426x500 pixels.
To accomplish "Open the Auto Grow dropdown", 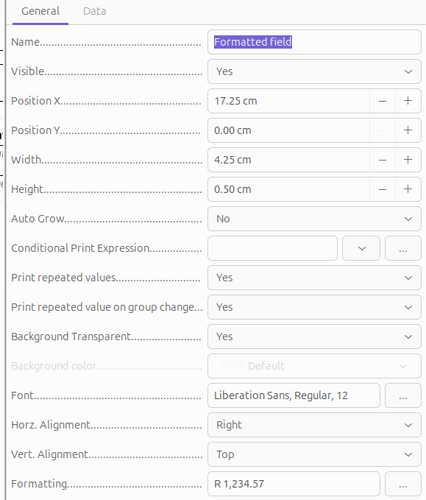I will point(314,219).
